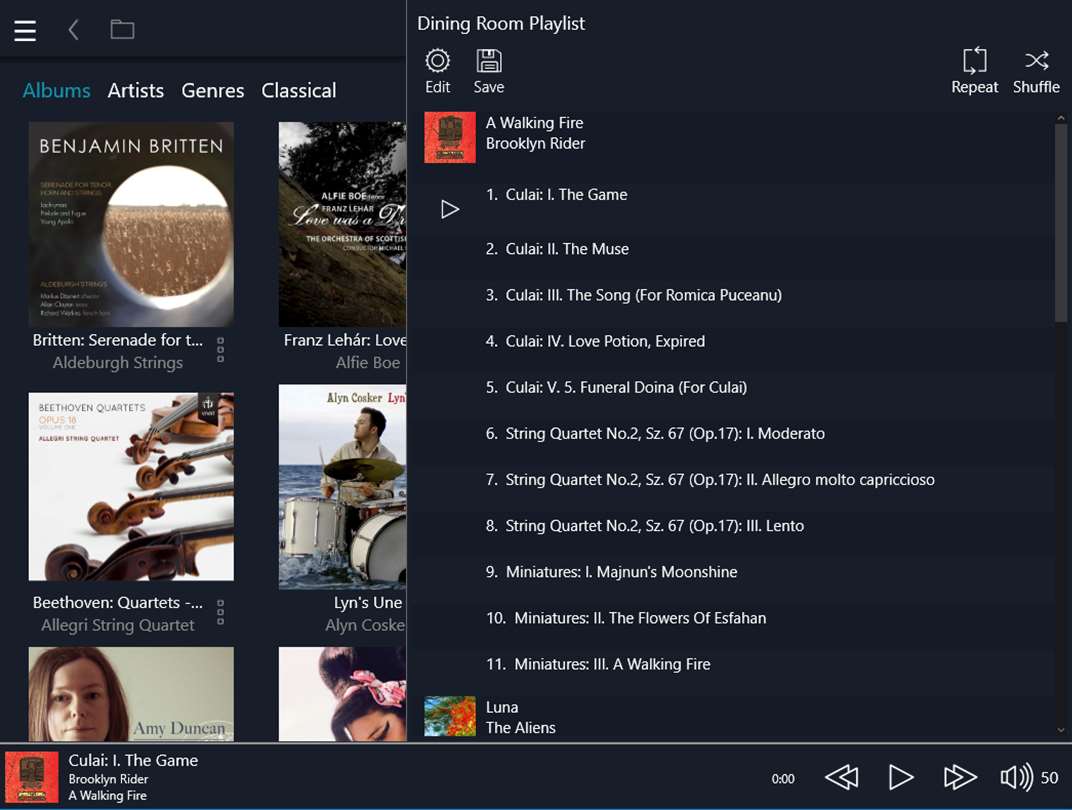The height and width of the screenshot is (810, 1072).
Task: Switch to the Classical tab
Action: pyautogui.click(x=299, y=90)
